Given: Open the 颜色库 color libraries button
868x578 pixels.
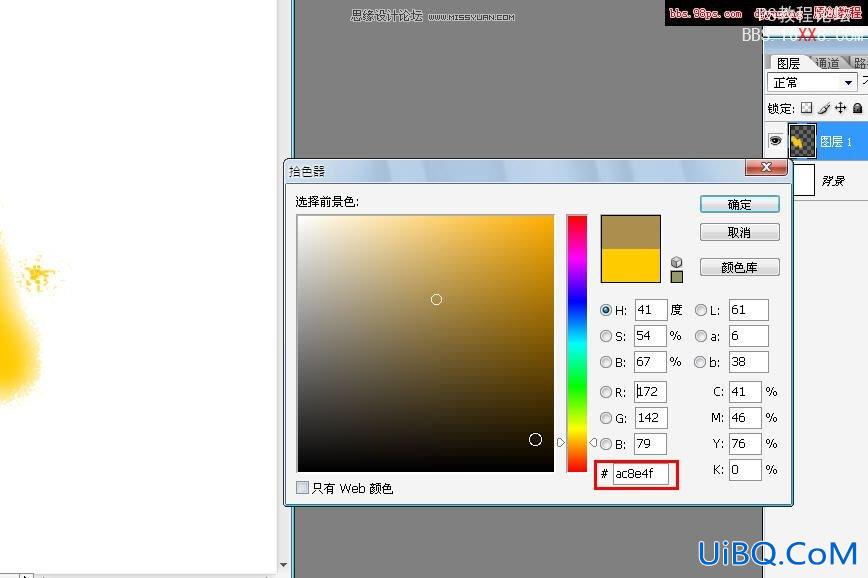Looking at the screenshot, I should point(739,267).
